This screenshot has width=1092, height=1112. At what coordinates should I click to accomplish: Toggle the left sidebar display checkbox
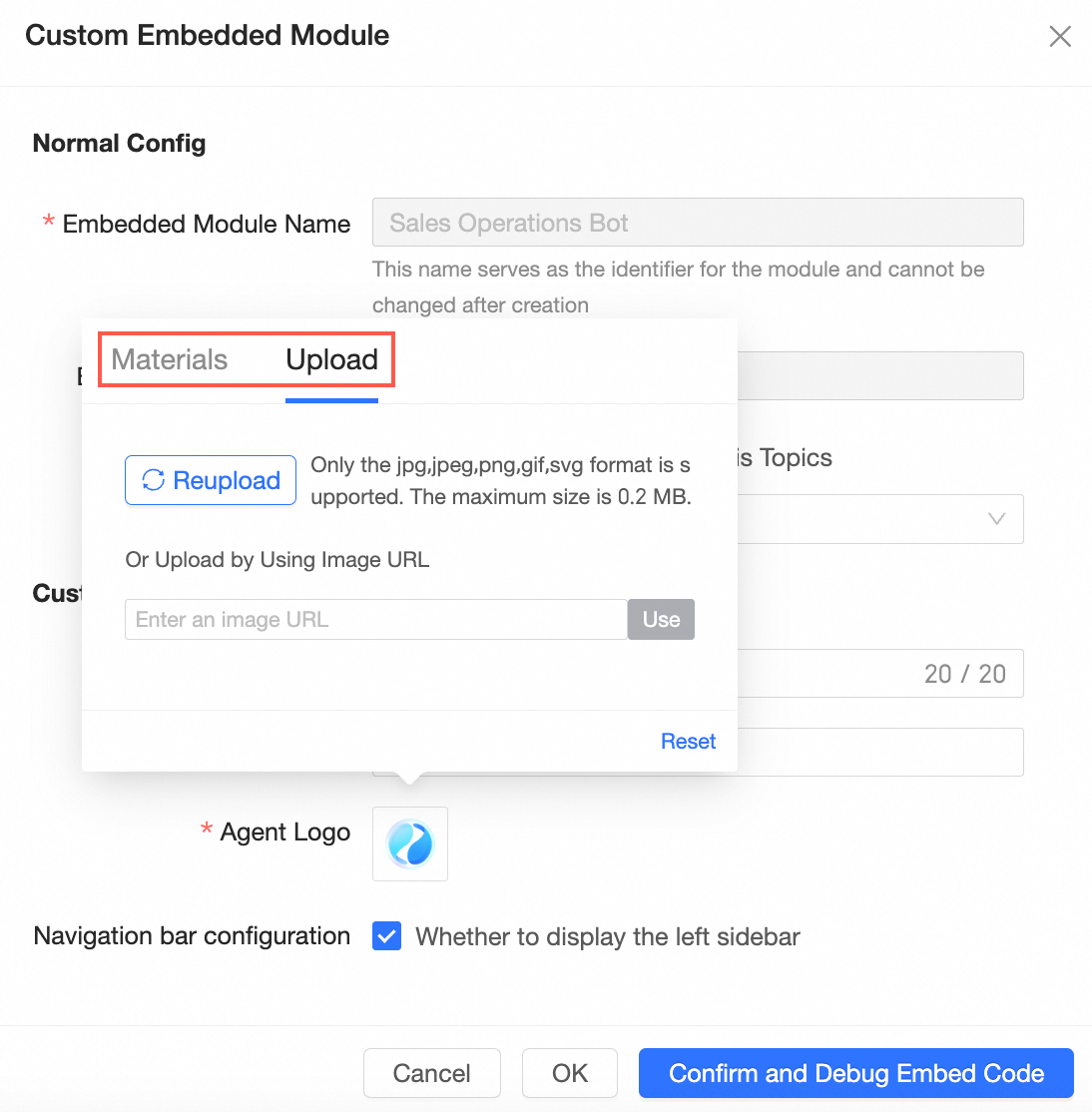(386, 936)
